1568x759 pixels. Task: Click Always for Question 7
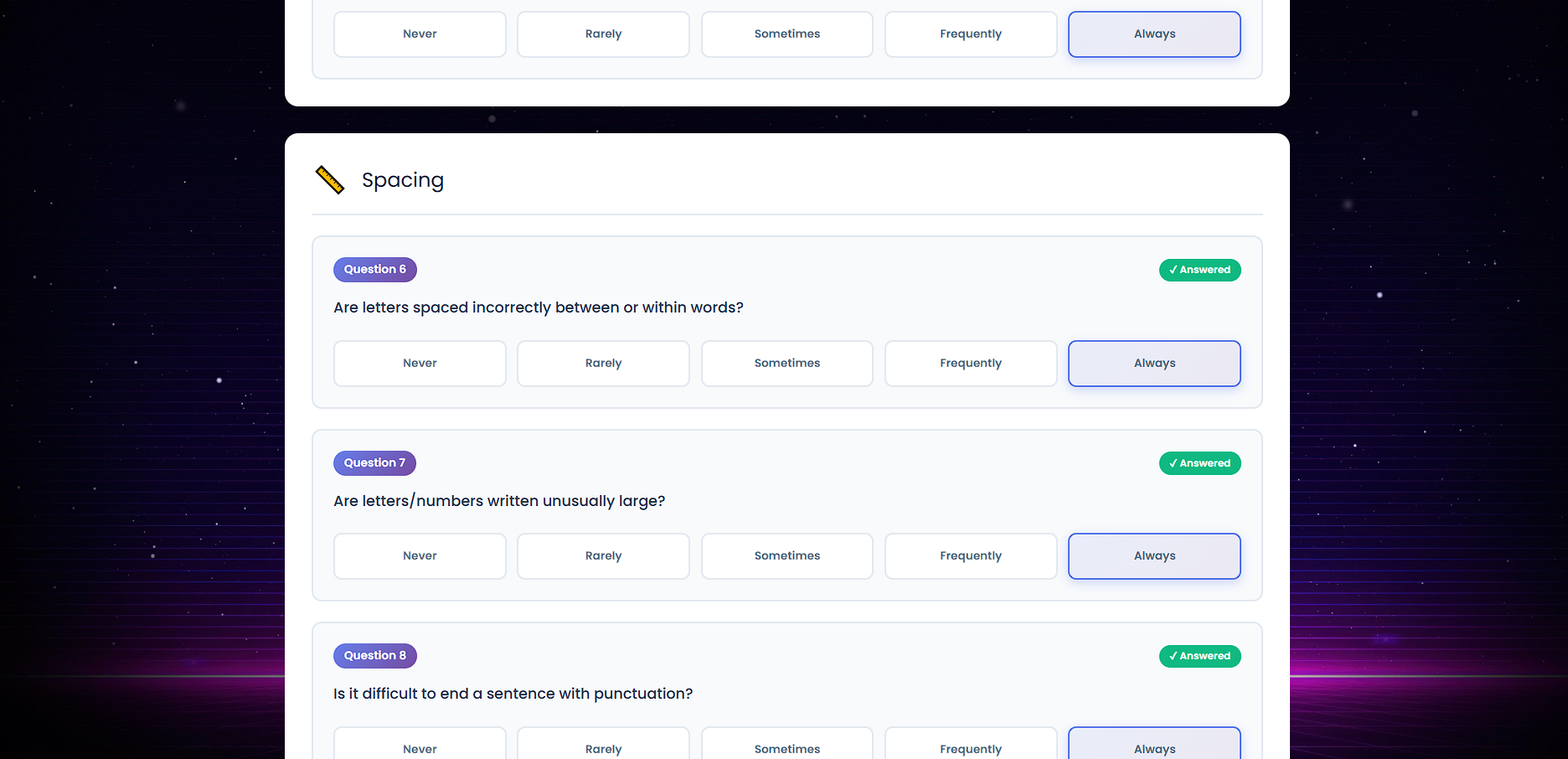click(1153, 556)
